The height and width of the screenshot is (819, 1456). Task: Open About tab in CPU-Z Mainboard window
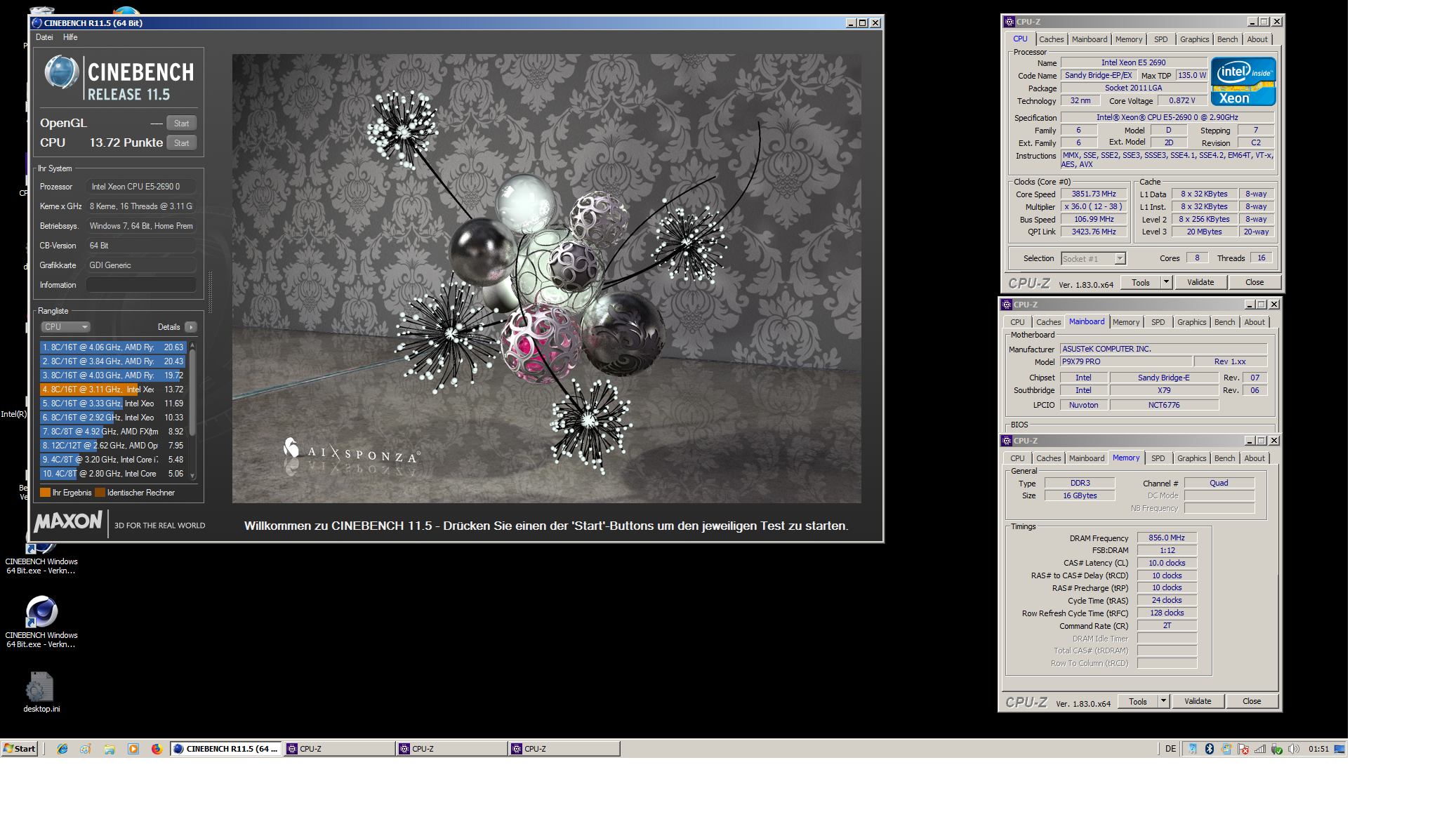pyautogui.click(x=1255, y=322)
